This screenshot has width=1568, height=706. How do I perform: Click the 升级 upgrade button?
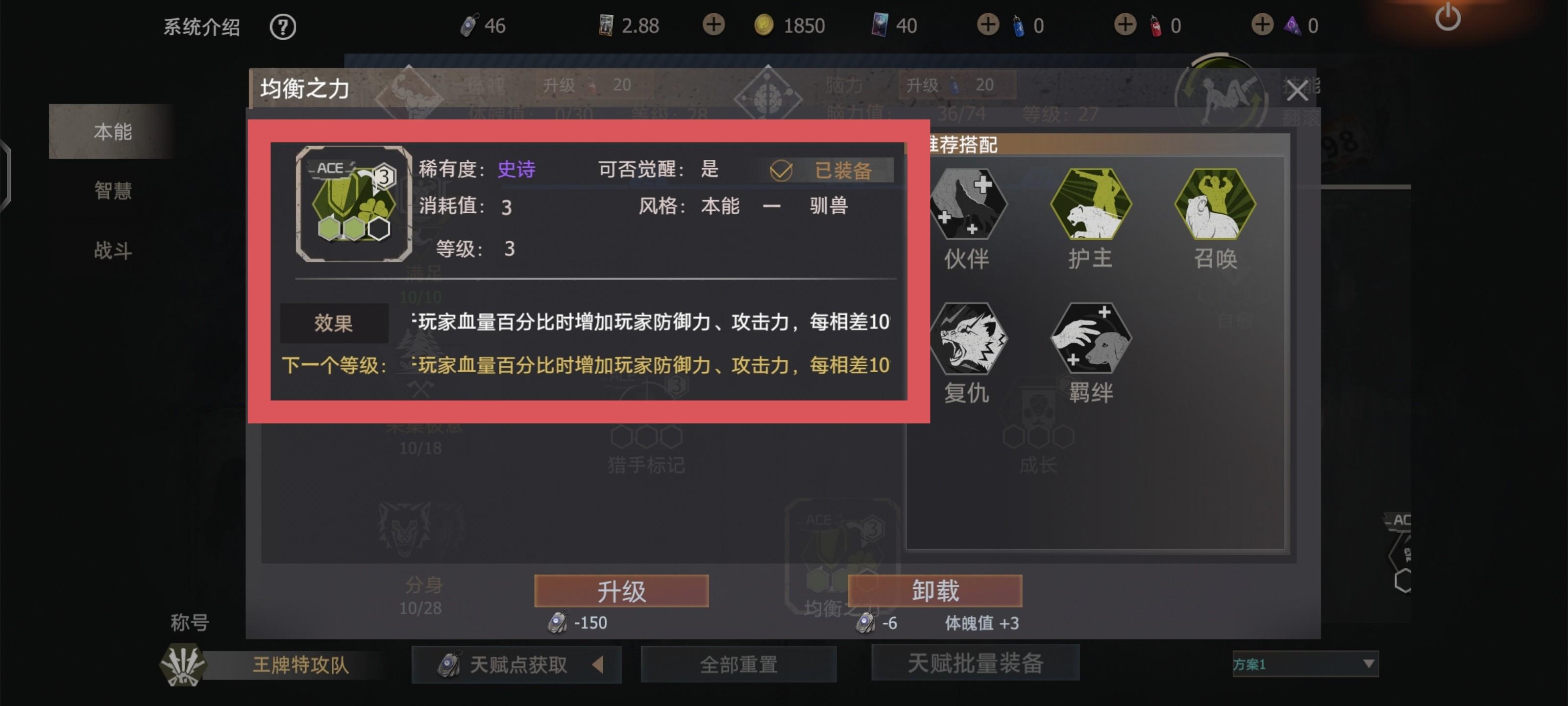[621, 591]
